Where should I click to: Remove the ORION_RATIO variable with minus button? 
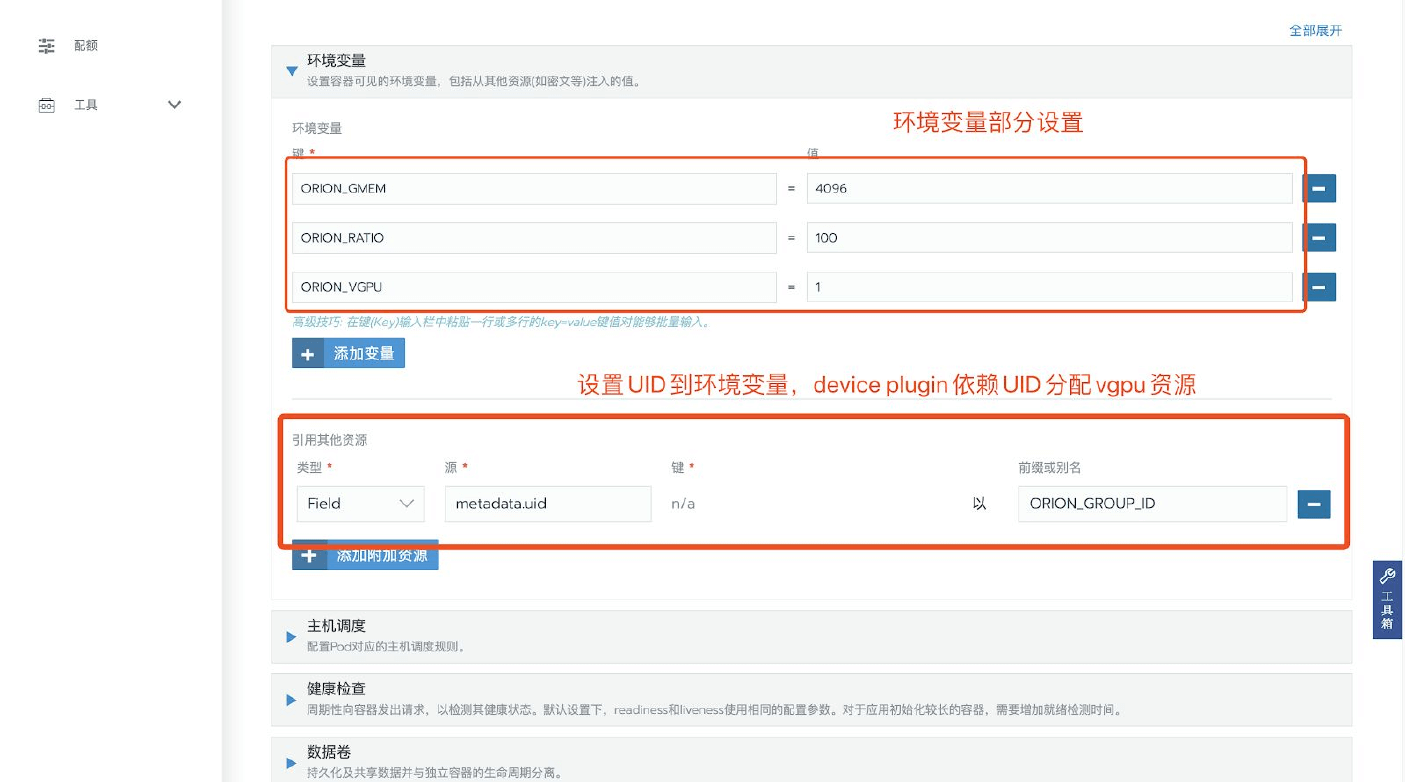coord(1318,237)
